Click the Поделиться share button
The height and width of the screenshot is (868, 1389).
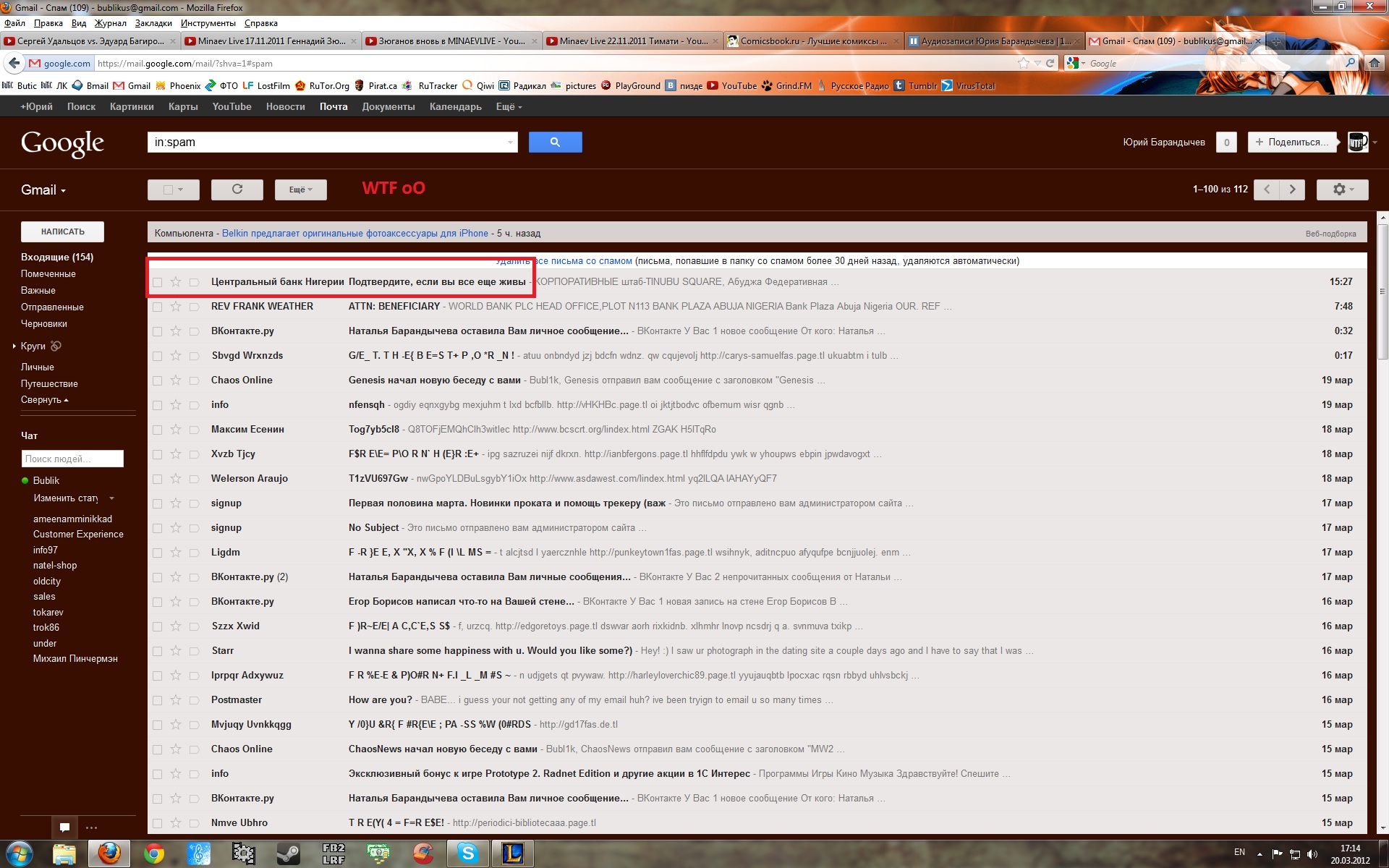pos(1292,142)
